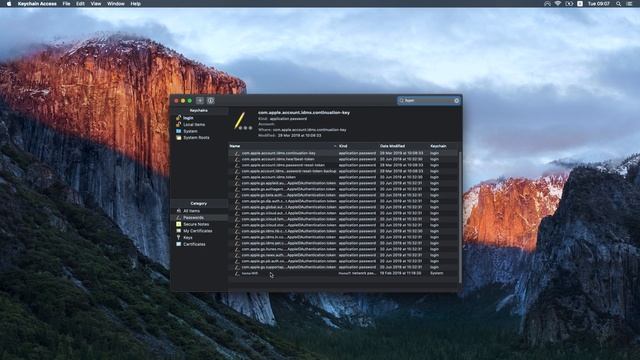The width and height of the screenshot is (640, 360).
Task: Select the password-reset-token-backup row
Action: [343, 171]
